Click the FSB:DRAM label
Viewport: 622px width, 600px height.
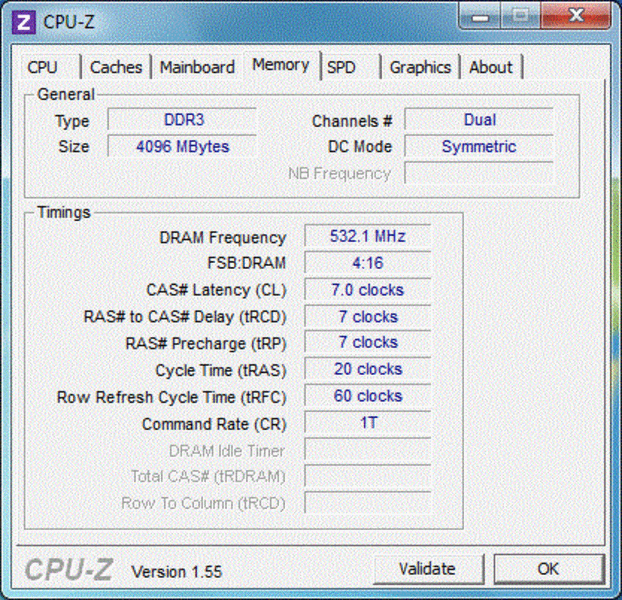[246, 263]
